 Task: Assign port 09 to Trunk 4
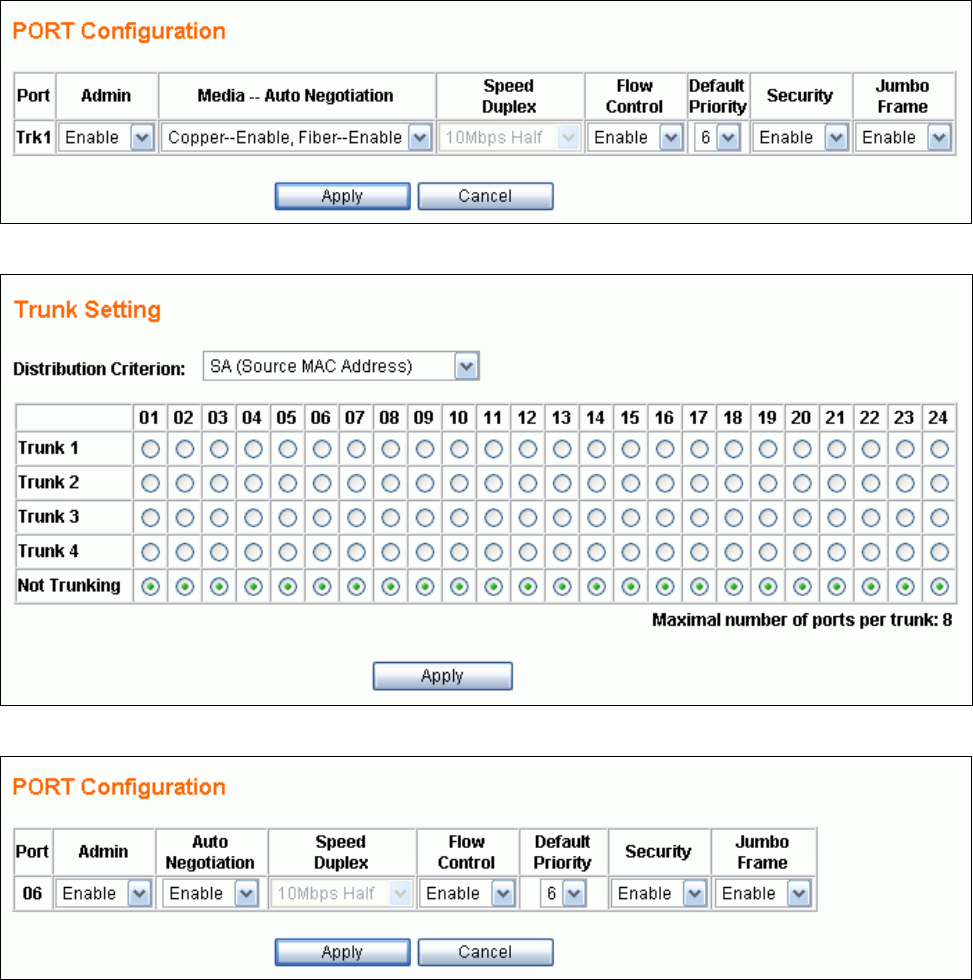[x=425, y=552]
